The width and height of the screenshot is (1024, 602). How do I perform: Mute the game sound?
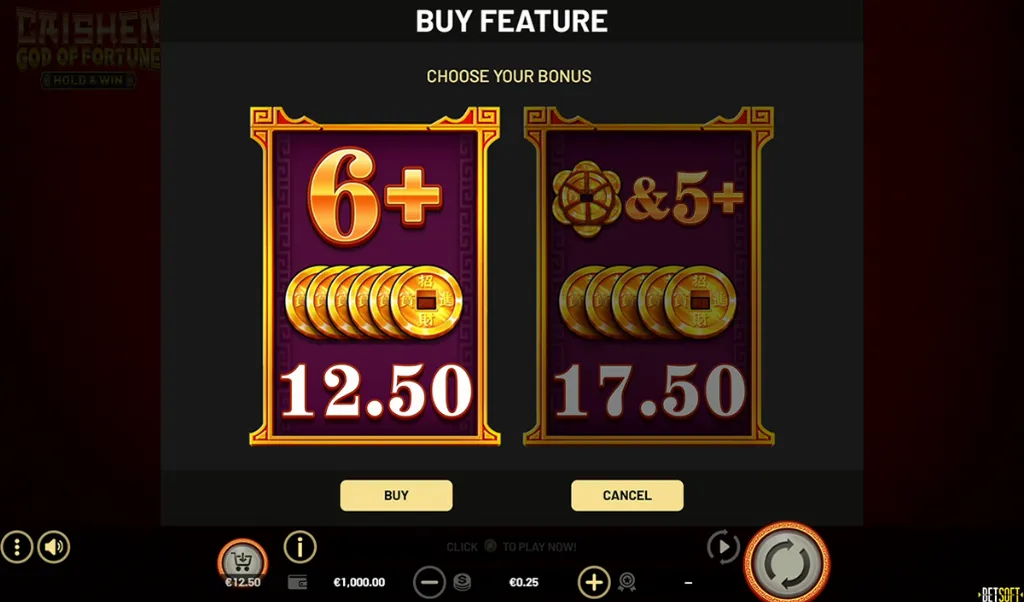54,547
